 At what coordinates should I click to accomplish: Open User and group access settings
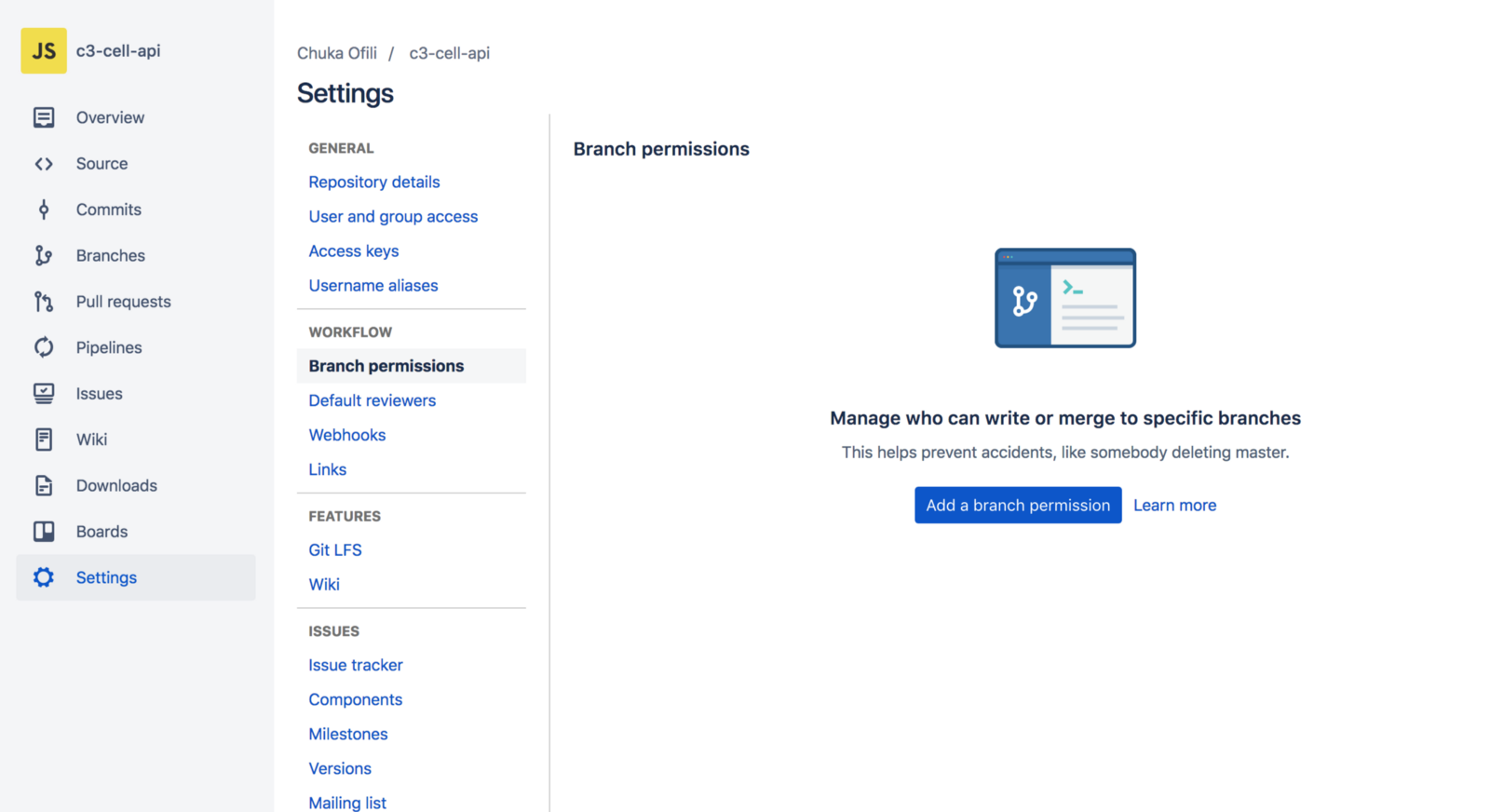(393, 216)
